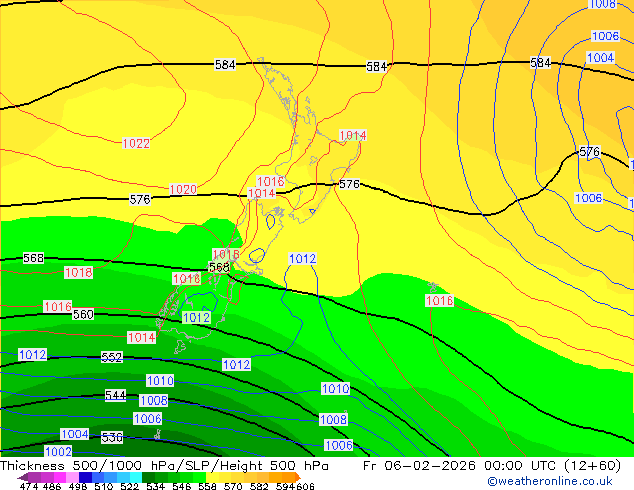Viewport: 634px width, 490px height.
Task: Pick the cyan legend swatch
Action: [x=135, y=477]
